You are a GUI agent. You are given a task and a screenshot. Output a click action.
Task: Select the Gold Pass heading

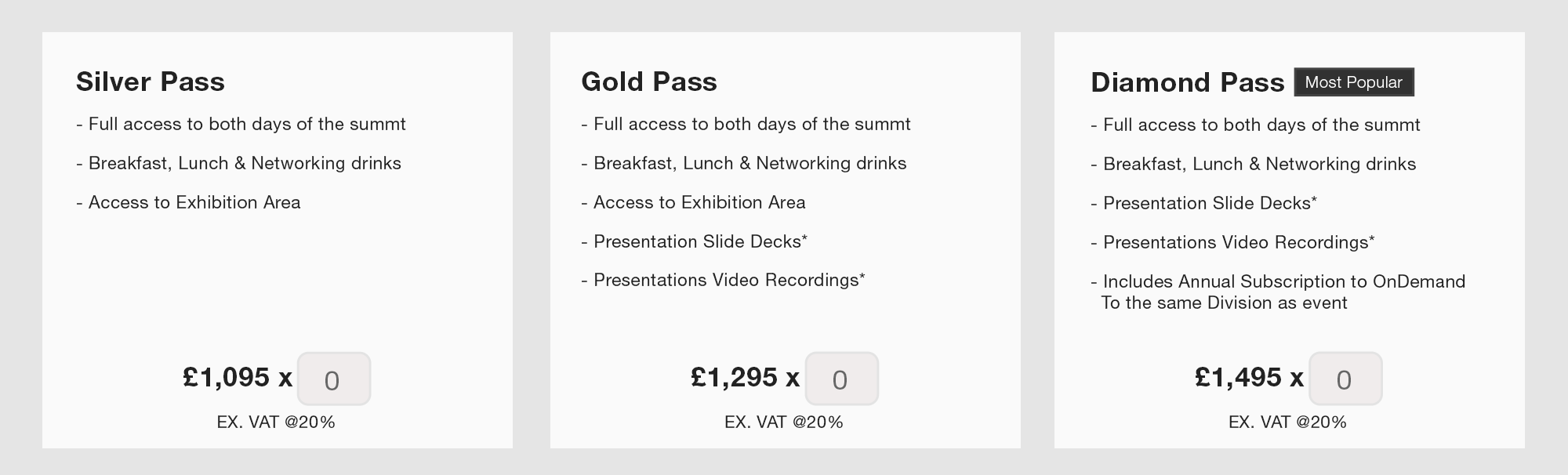[x=649, y=82]
